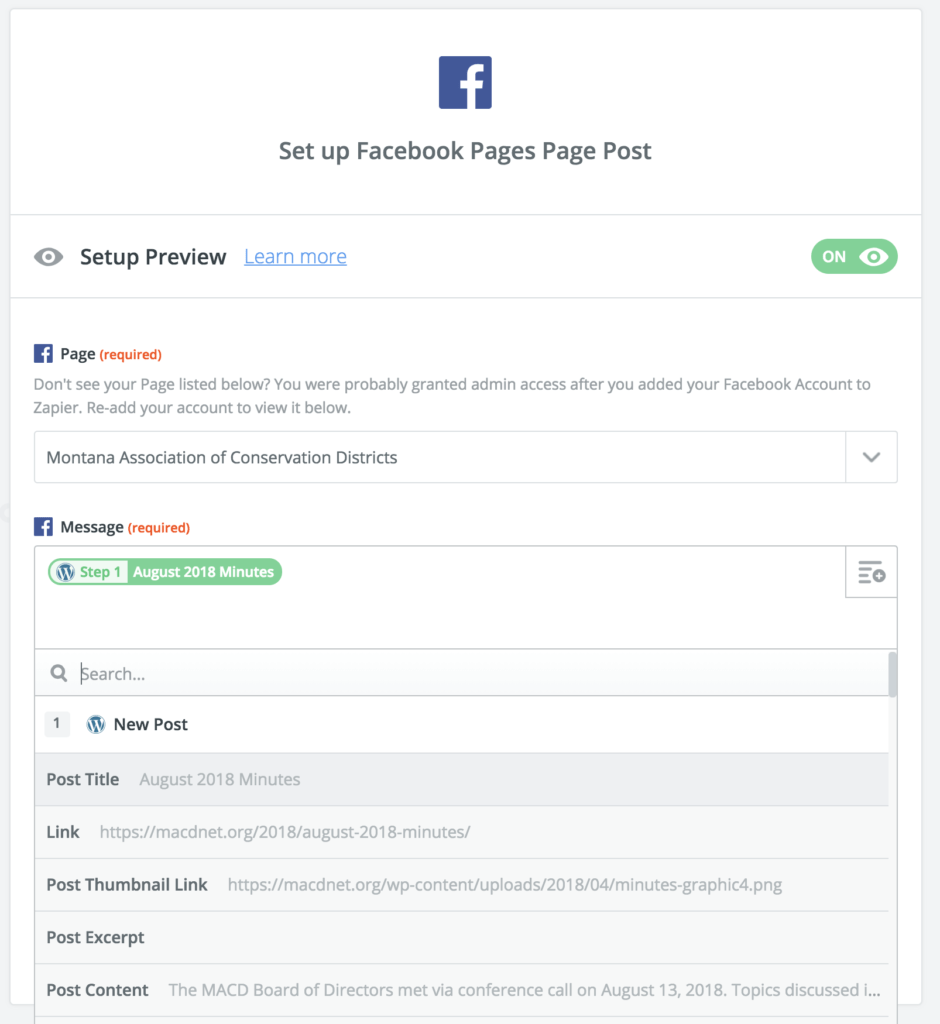Click the large Facebook logo icon
This screenshot has height=1024, width=940.
coord(465,83)
